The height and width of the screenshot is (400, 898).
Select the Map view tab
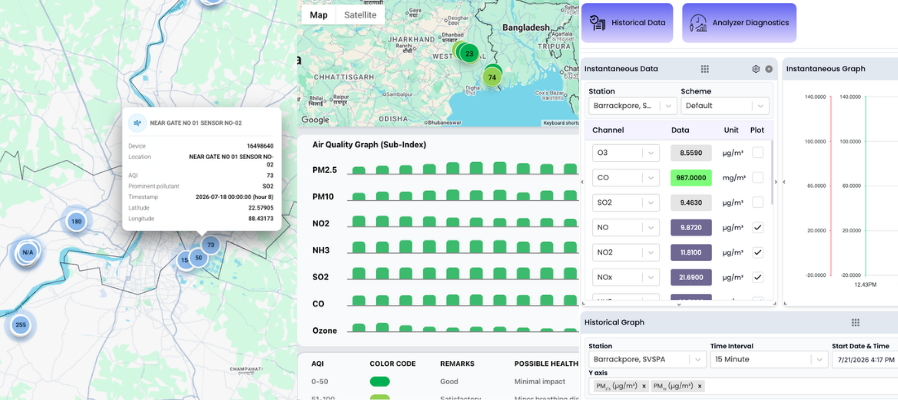pyautogui.click(x=318, y=15)
